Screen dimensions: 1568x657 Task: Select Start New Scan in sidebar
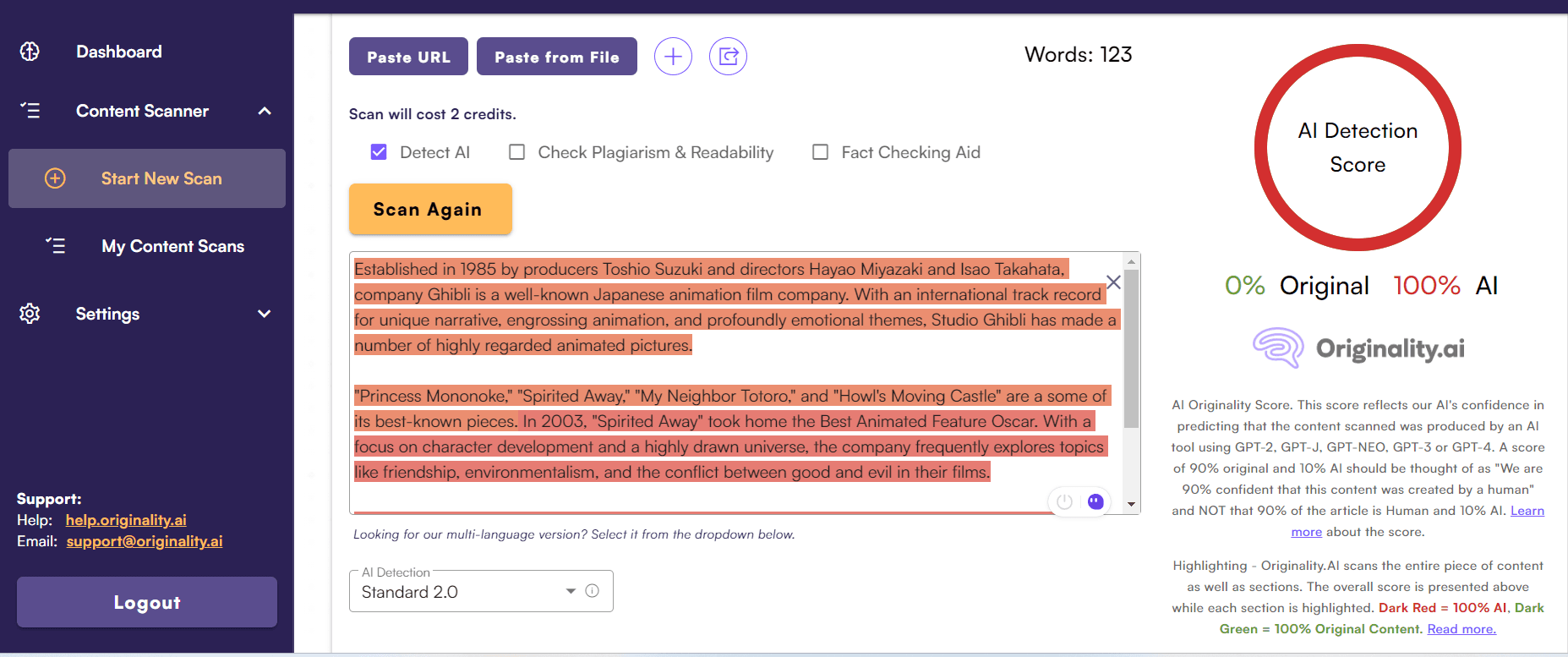tap(161, 178)
